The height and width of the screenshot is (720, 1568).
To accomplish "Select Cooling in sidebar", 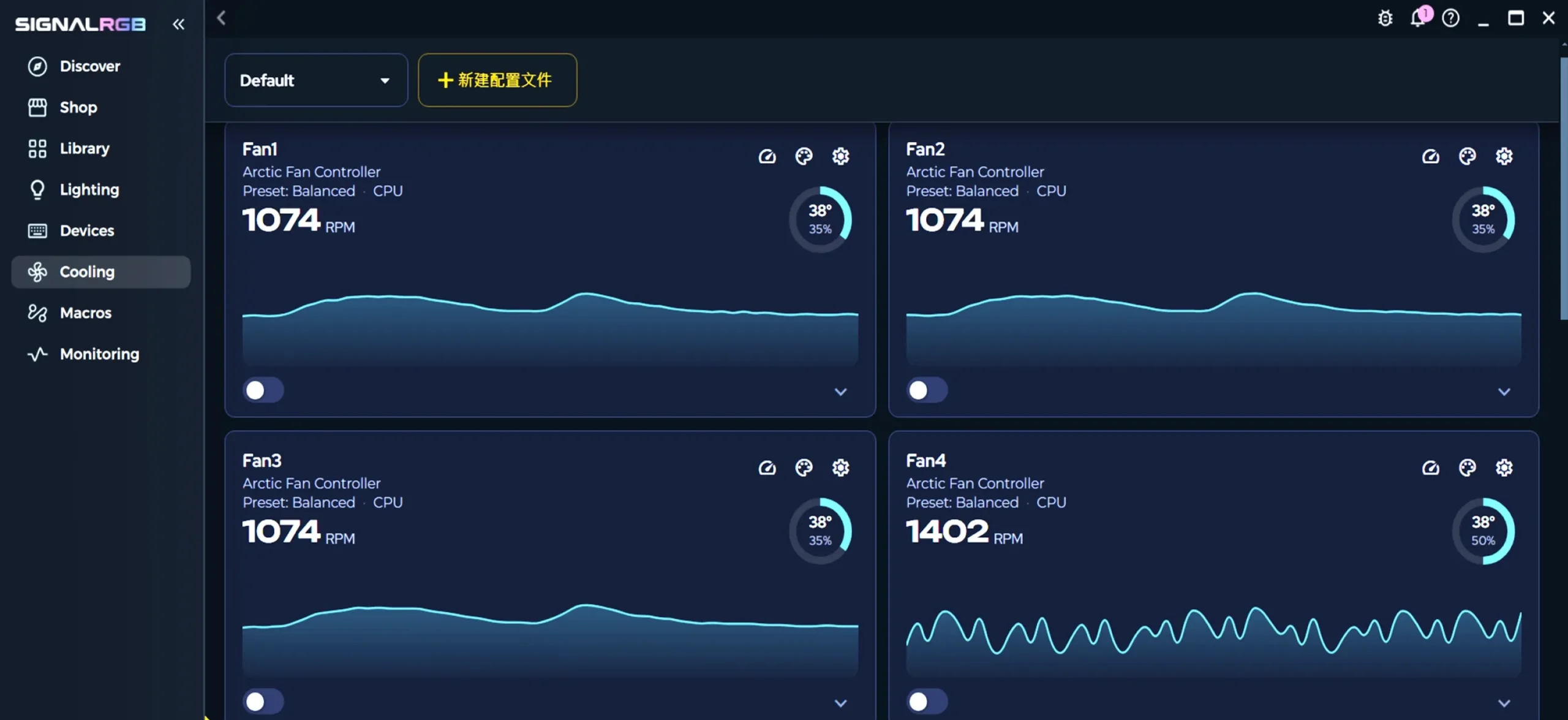I will (x=101, y=271).
